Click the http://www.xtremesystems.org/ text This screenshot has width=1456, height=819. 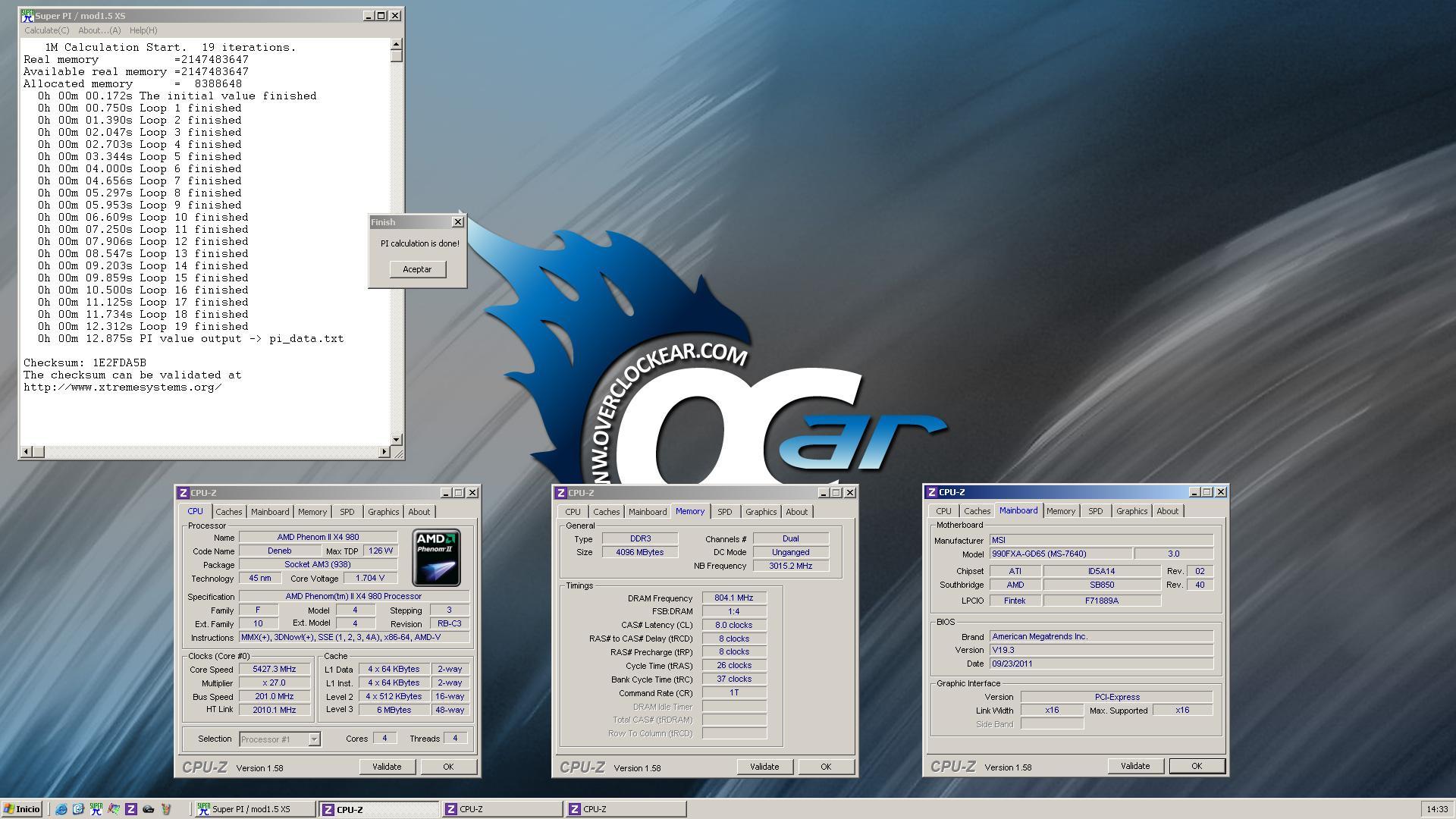point(122,387)
